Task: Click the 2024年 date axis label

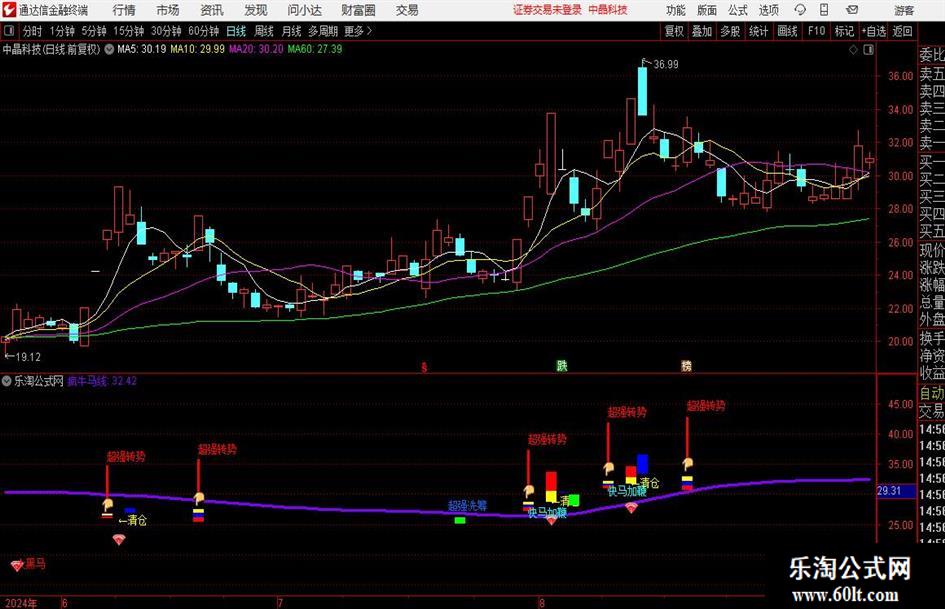Action: [20, 603]
